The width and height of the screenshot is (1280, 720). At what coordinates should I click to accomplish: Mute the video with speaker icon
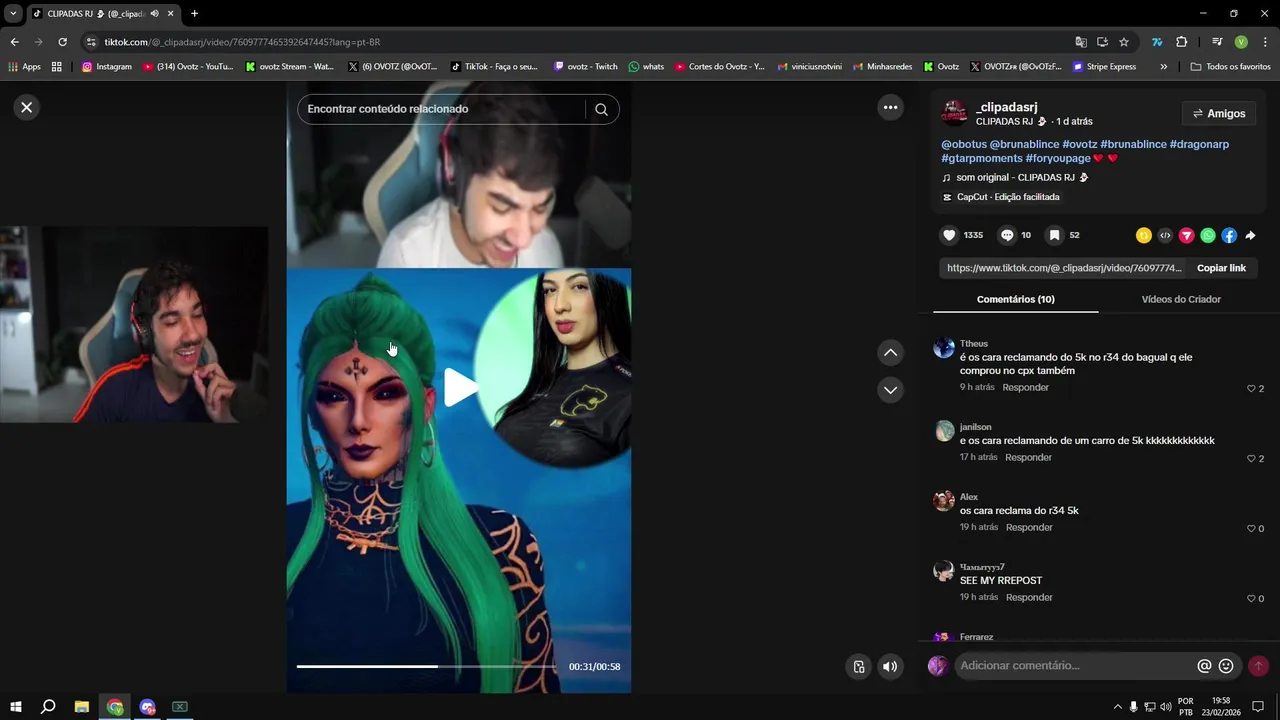(890, 667)
